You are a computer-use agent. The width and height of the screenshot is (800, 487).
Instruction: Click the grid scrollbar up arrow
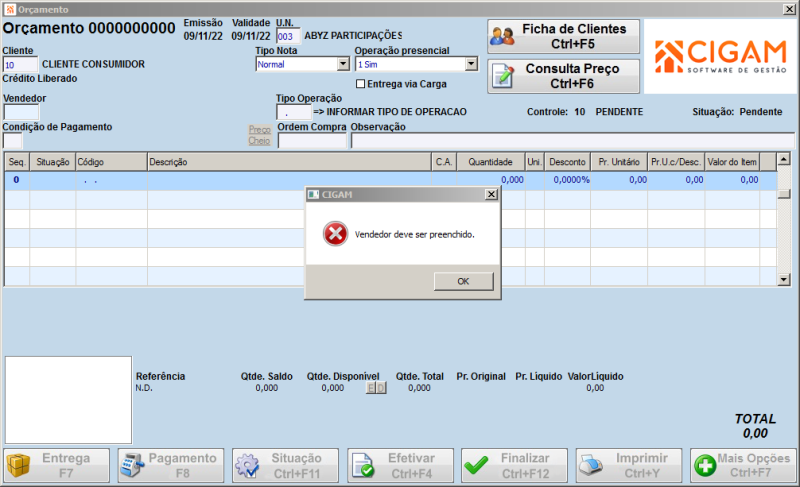(784, 160)
